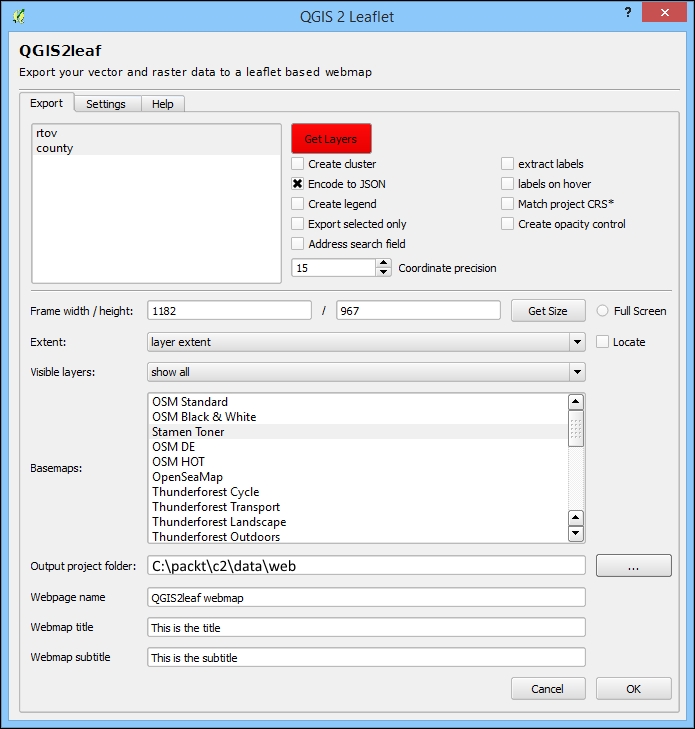Enable the Create cluster checkbox

point(298,164)
